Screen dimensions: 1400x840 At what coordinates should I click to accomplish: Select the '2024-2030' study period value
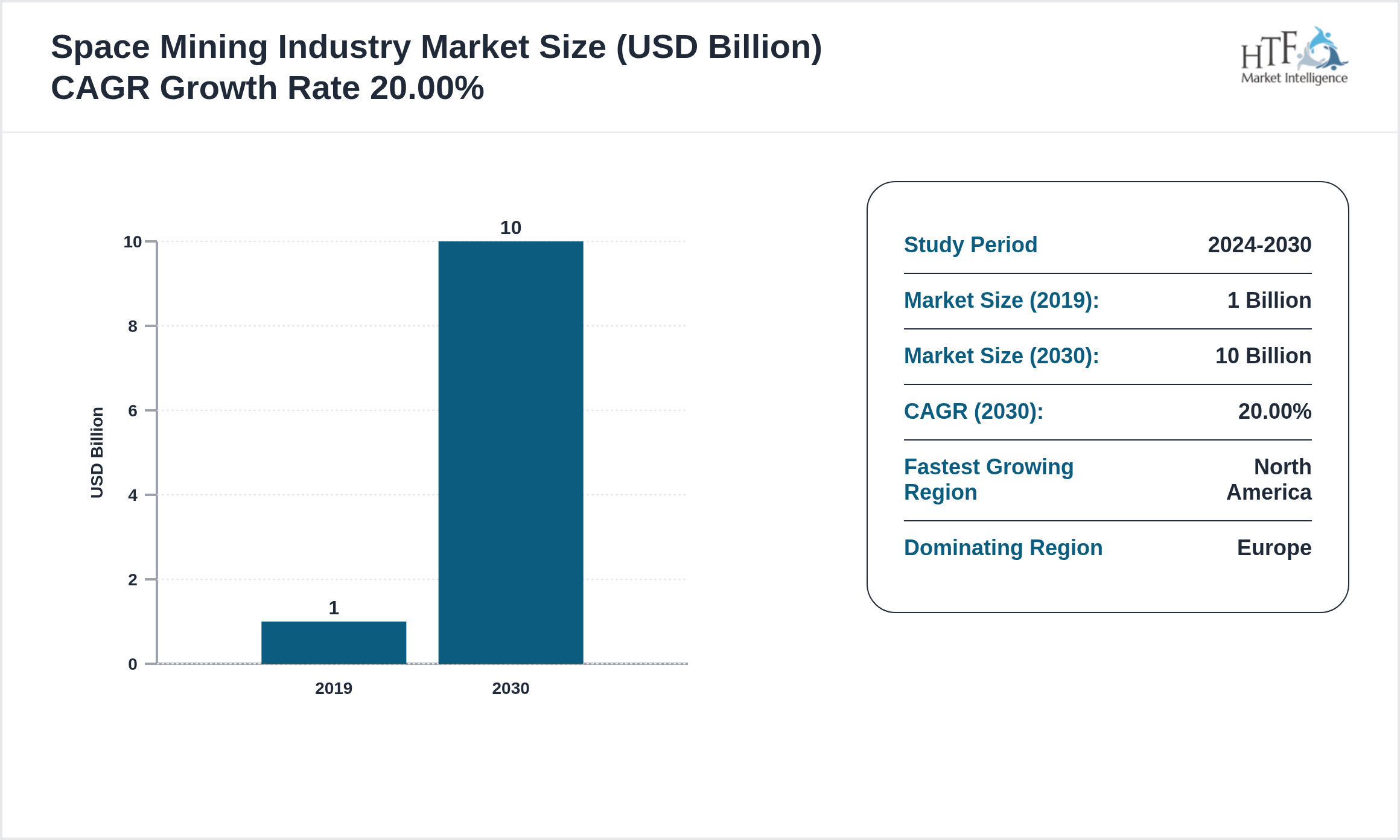coord(1259,245)
